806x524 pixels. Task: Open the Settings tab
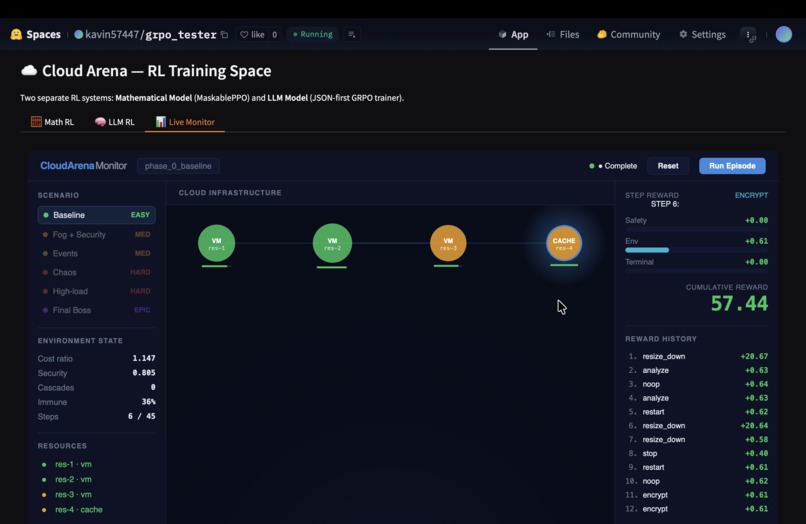pos(702,34)
